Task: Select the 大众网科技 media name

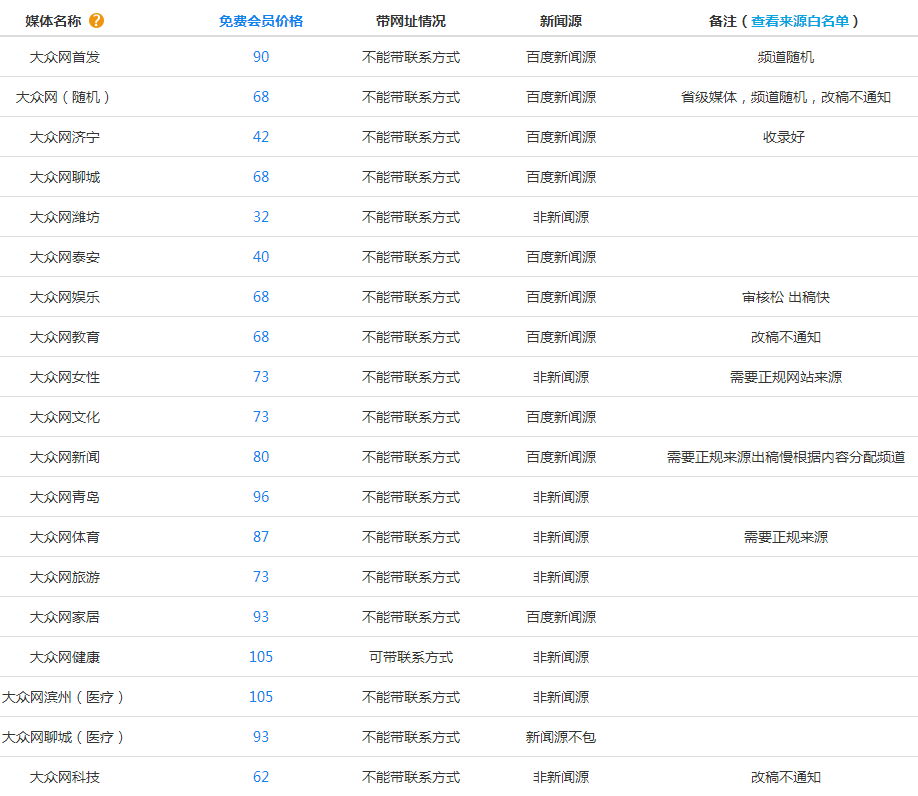Action: 65,777
